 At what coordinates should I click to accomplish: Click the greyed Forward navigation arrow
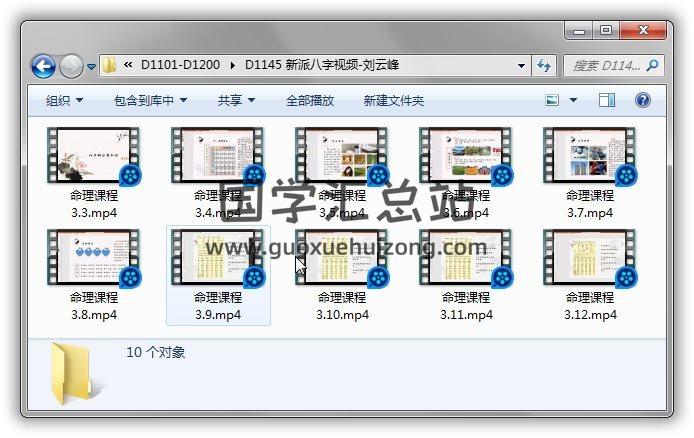click(71, 67)
